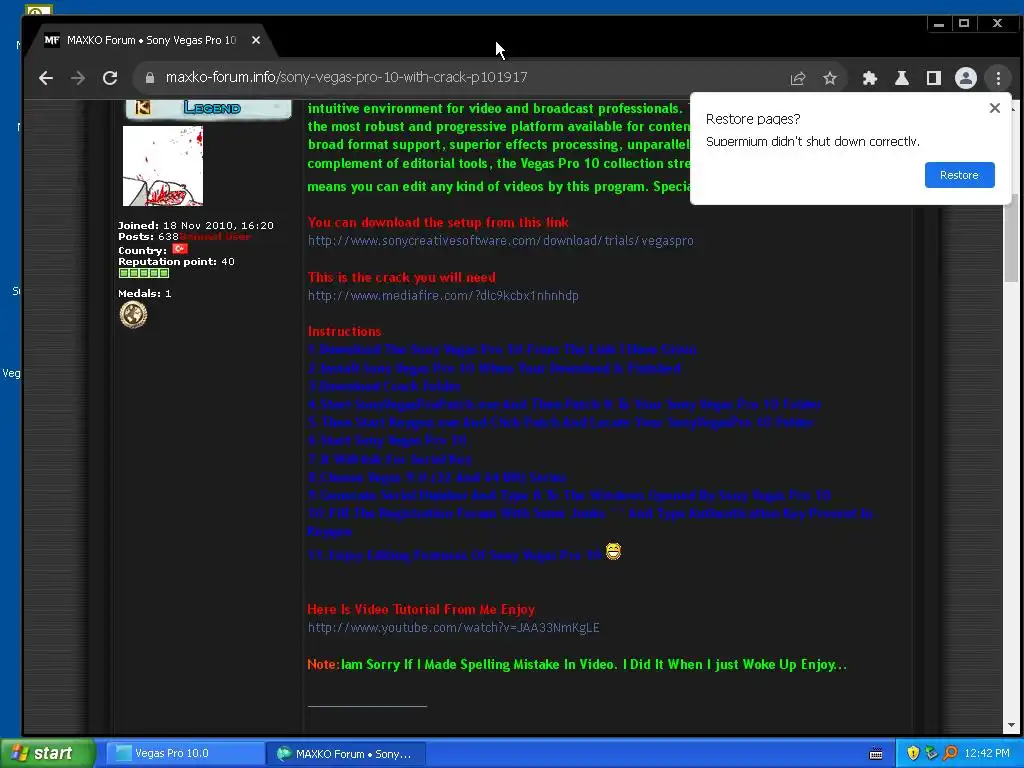
Task: Close the MAXKO Forum tab
Action: (x=256, y=40)
